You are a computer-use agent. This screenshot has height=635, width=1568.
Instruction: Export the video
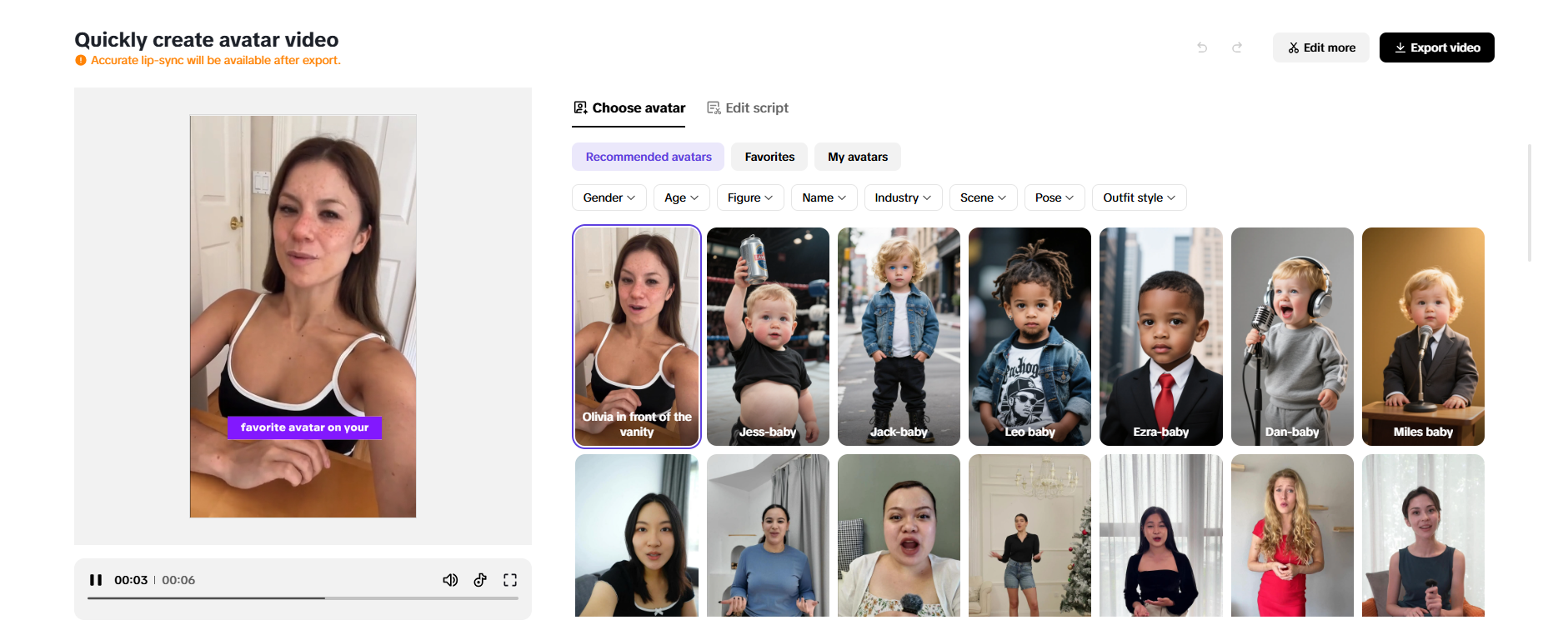pos(1437,47)
